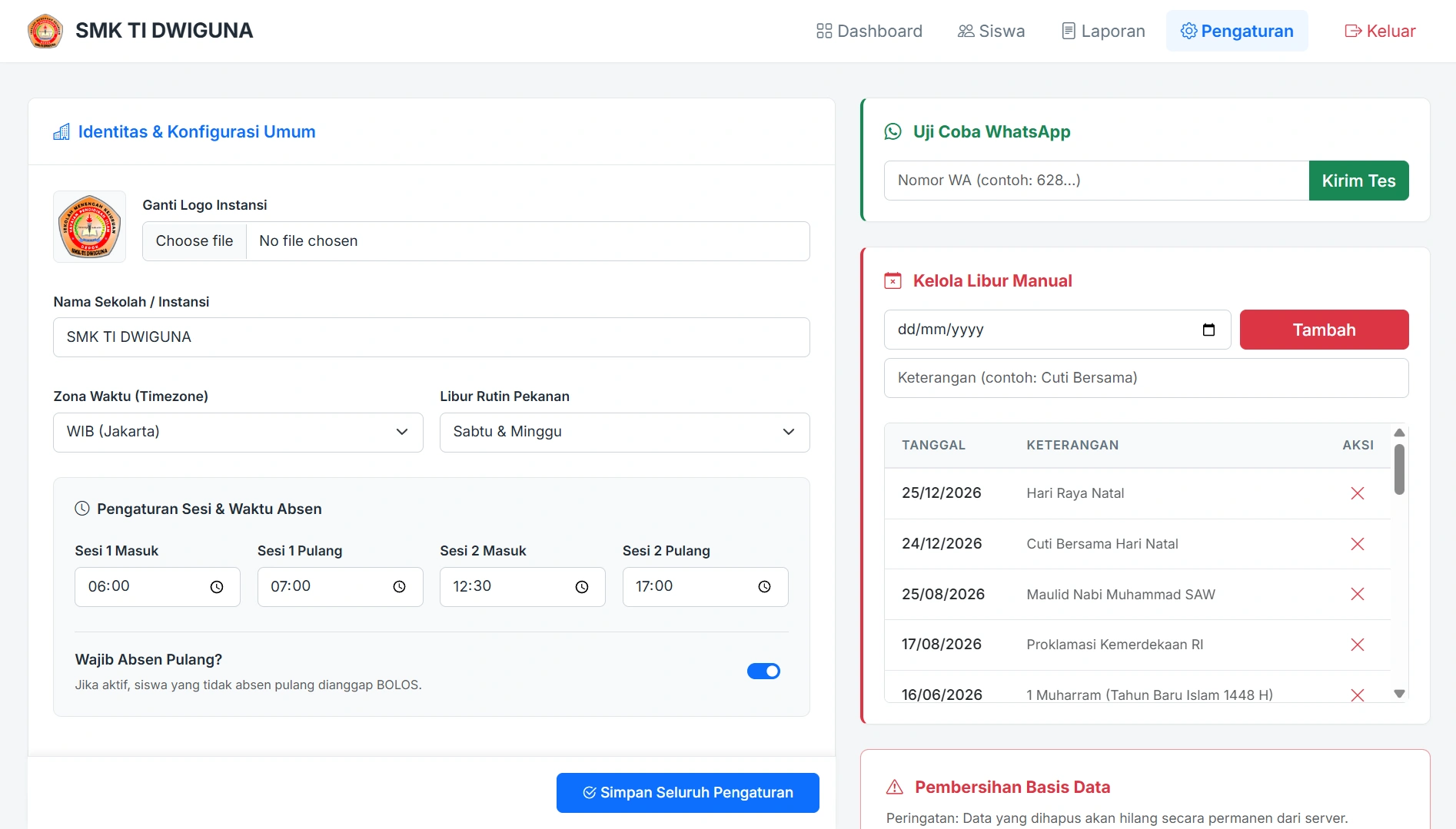Click the WhatsApp icon in Uji Coba header
This screenshot has width=1456, height=829.
pos(893,132)
